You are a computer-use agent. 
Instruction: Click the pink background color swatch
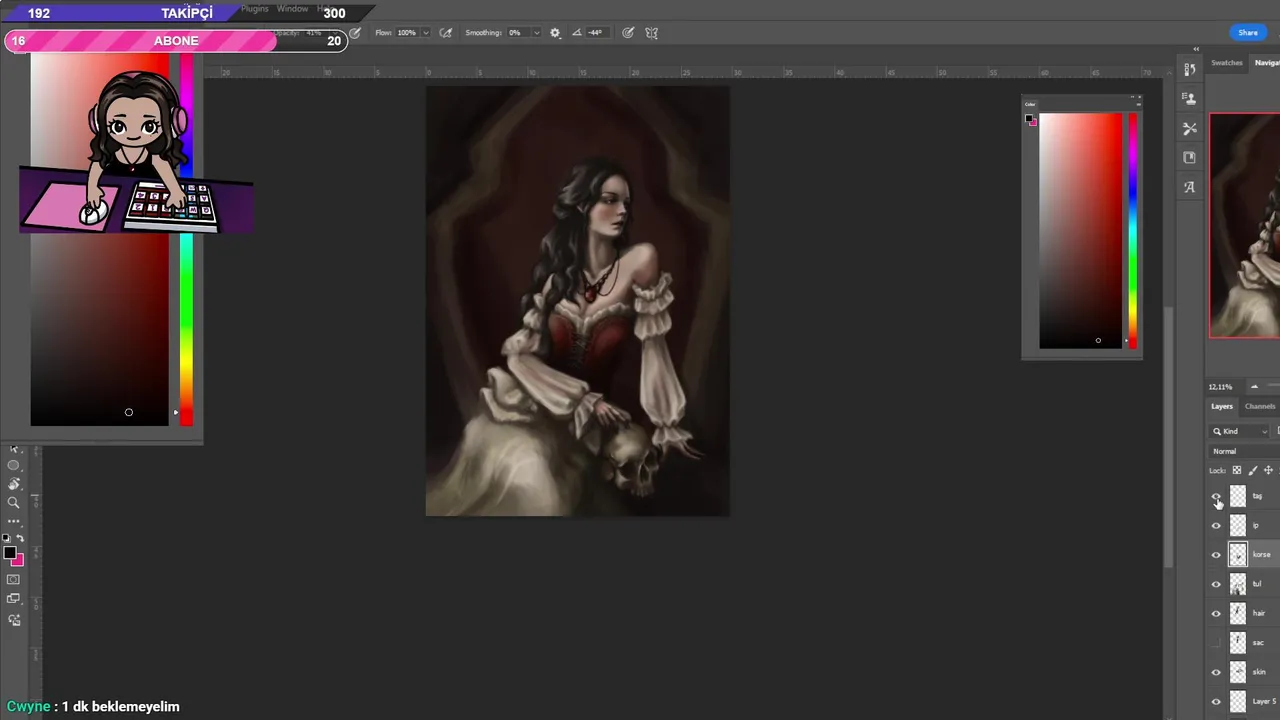pyautogui.click(x=18, y=561)
